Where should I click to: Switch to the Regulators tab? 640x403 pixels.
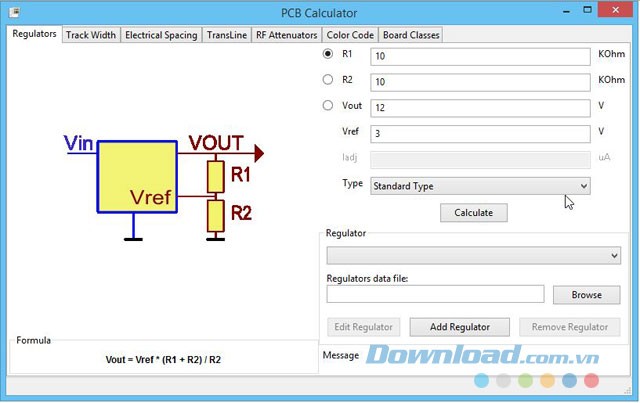pyautogui.click(x=34, y=34)
